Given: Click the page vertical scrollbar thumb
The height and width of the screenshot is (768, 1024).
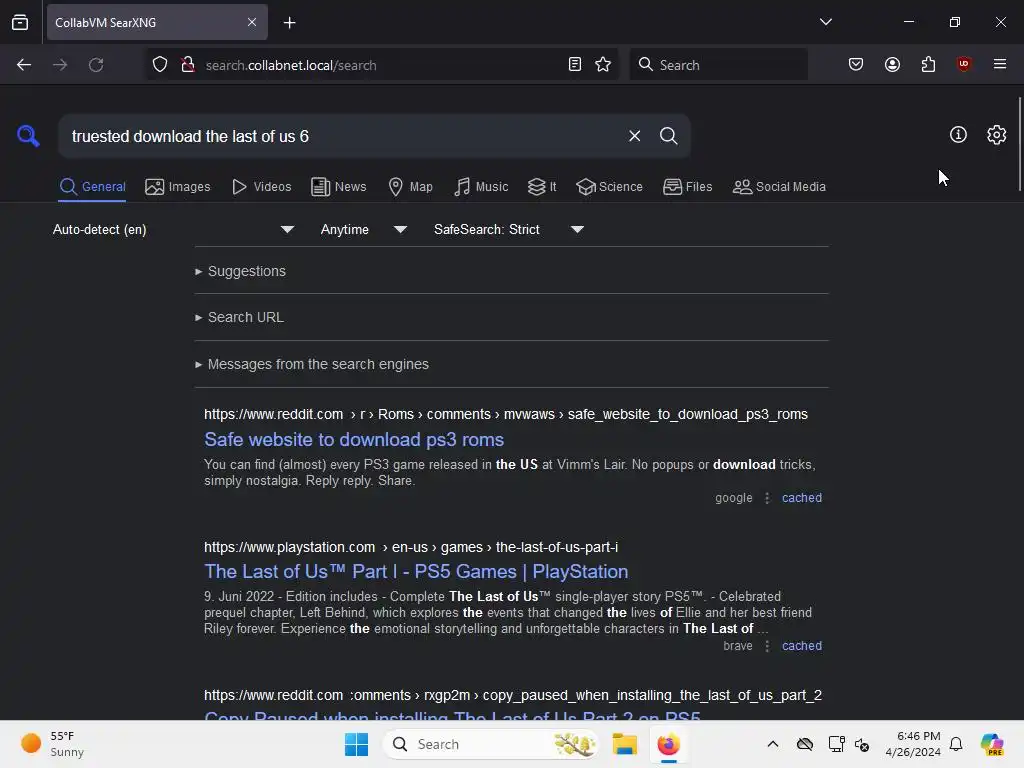Looking at the screenshot, I should (1019, 144).
